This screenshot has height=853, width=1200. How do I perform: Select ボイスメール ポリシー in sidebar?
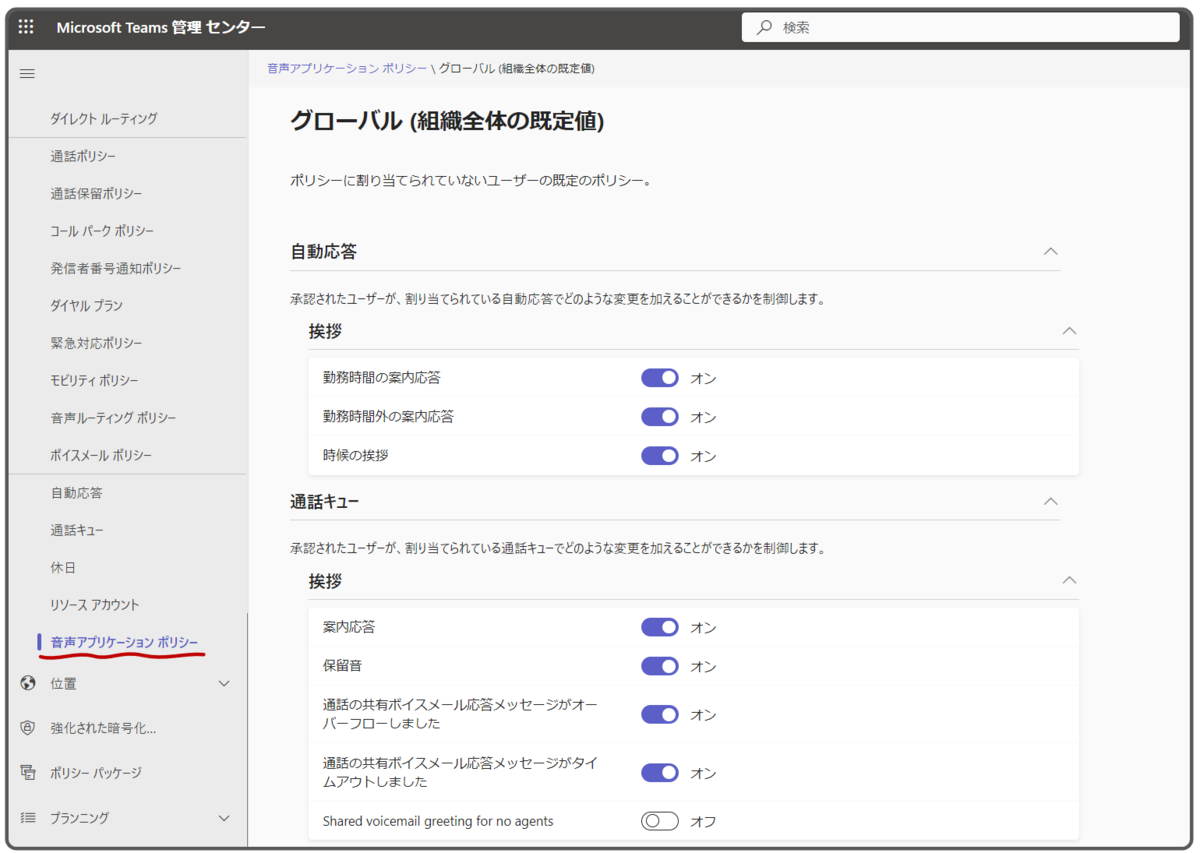[x=101, y=455]
